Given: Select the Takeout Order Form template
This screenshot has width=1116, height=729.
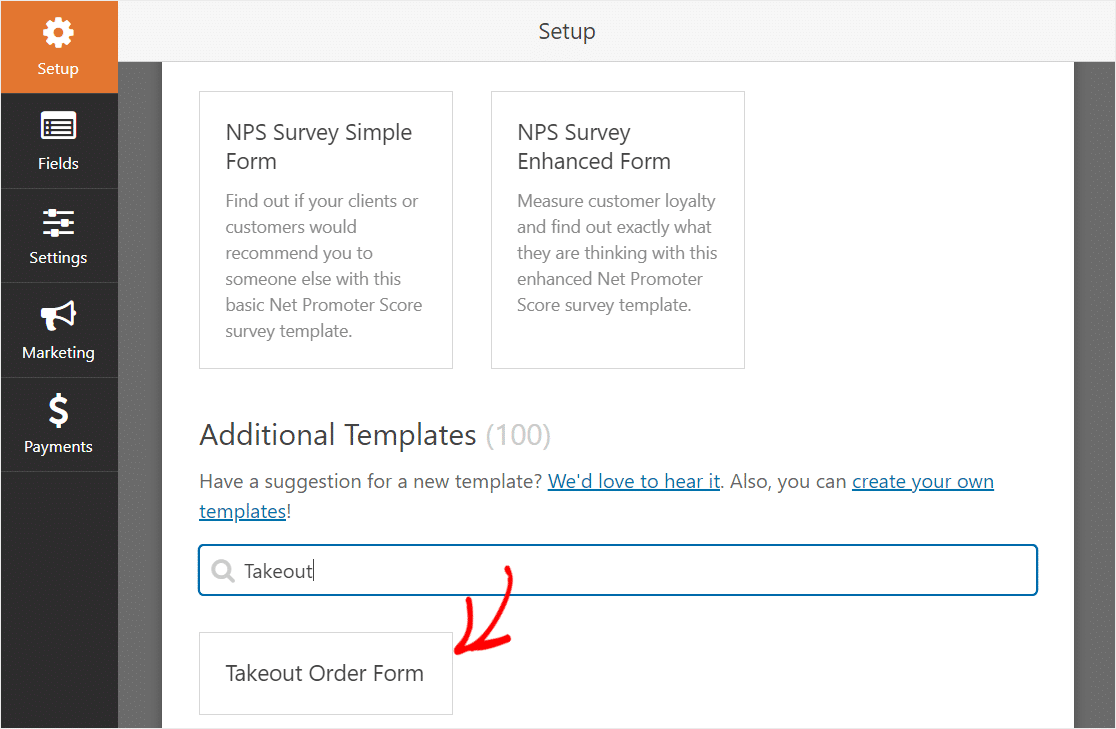Looking at the screenshot, I should [x=326, y=673].
